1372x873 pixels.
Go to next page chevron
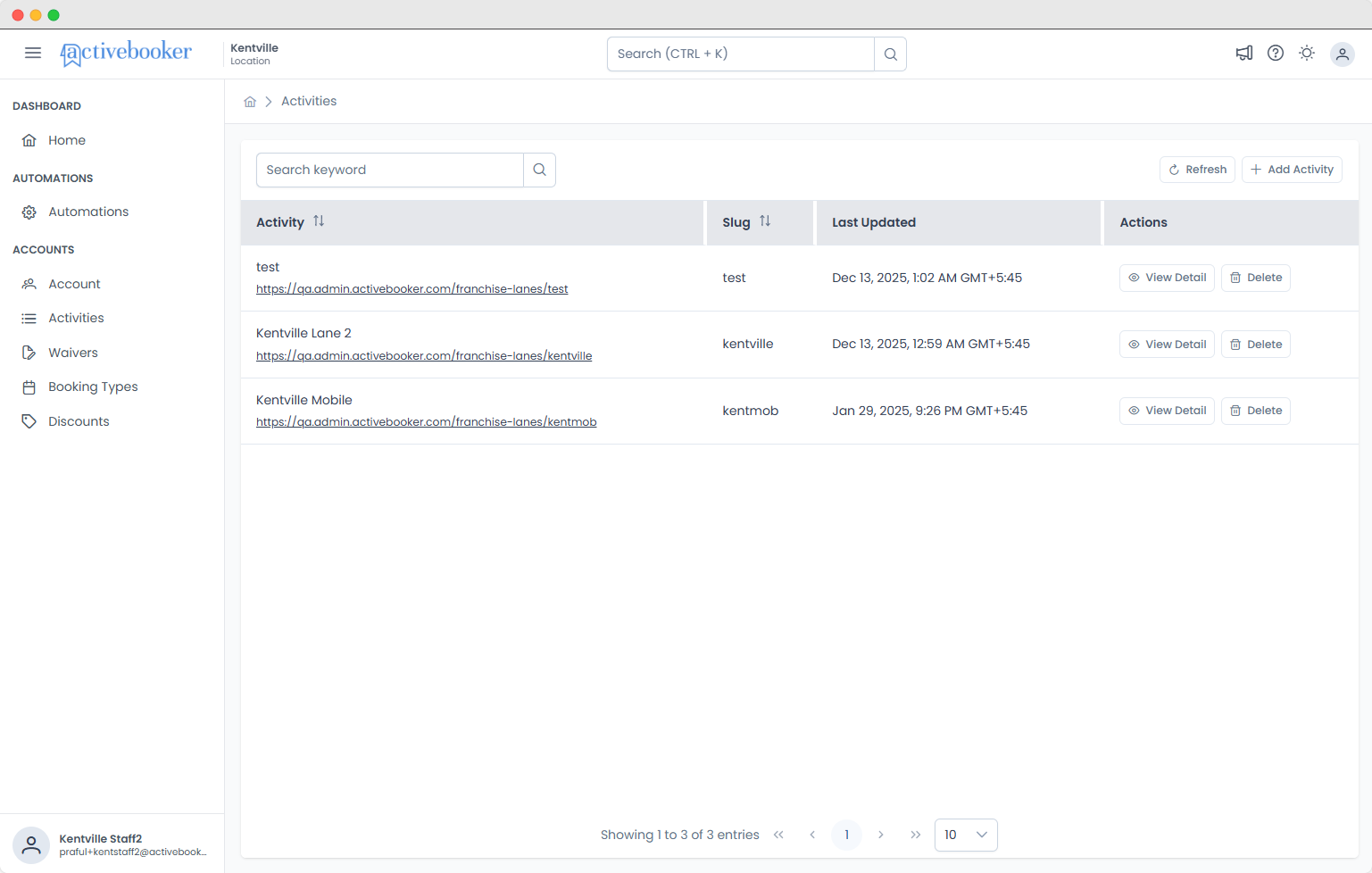pos(880,835)
